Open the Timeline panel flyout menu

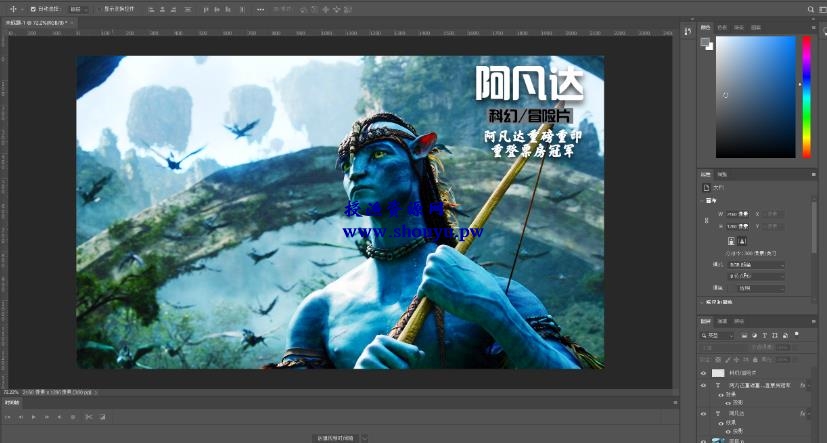tap(675, 402)
